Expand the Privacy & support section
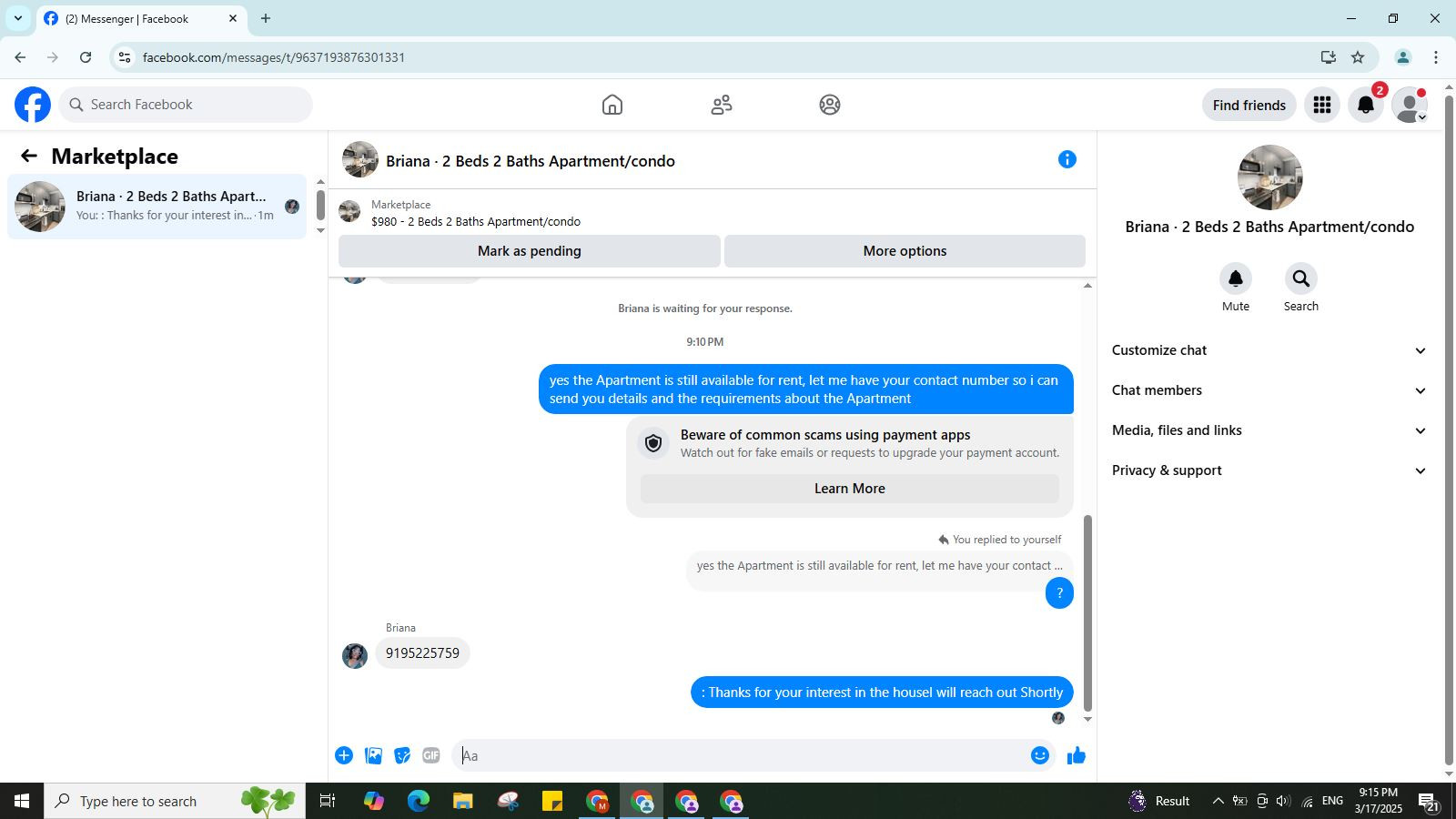The width and height of the screenshot is (1456, 819). coord(1269,470)
